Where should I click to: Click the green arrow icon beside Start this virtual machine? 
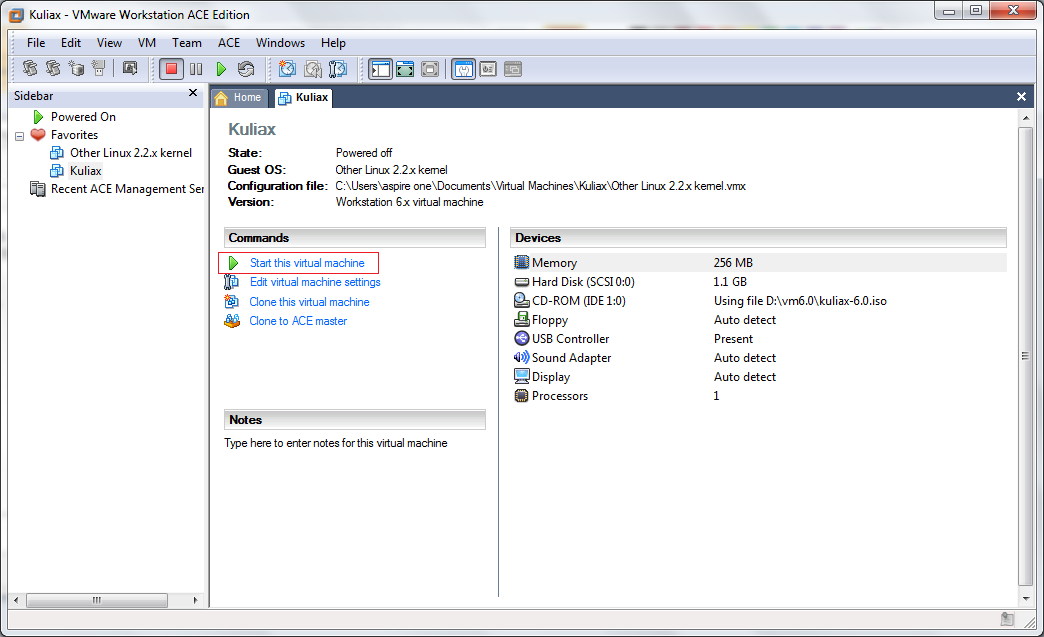point(233,263)
